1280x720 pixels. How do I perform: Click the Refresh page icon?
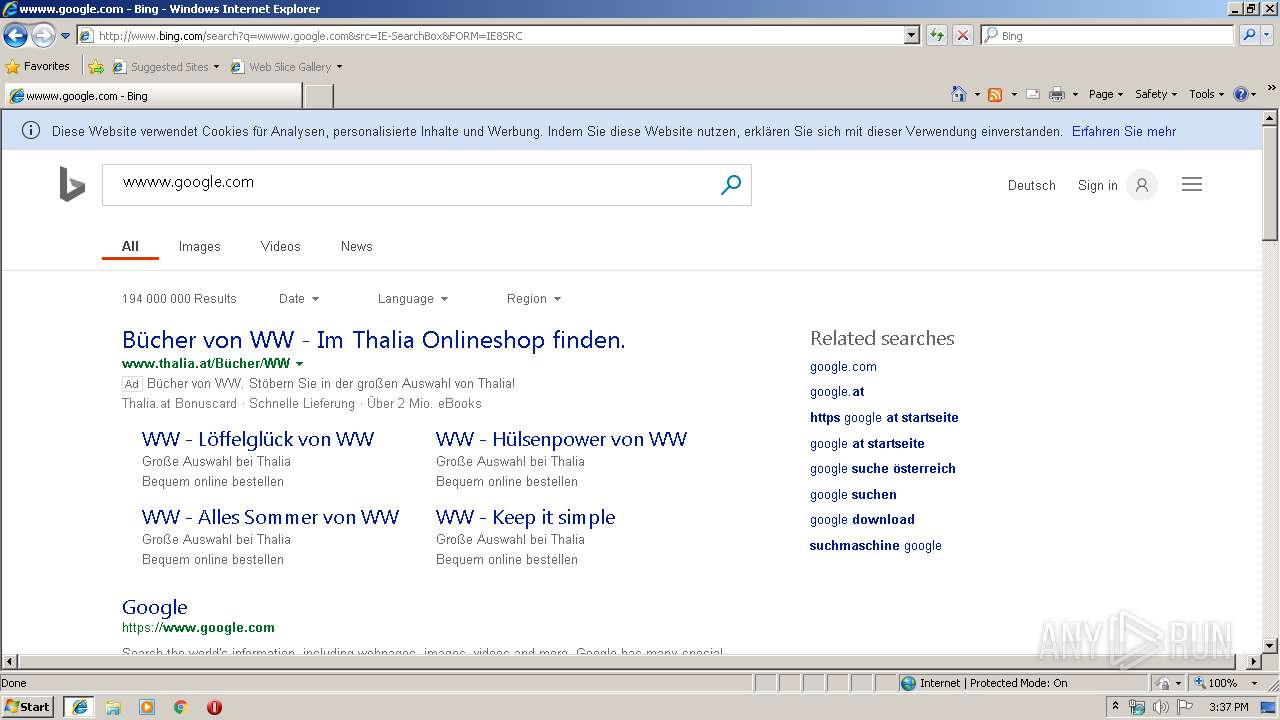point(937,36)
